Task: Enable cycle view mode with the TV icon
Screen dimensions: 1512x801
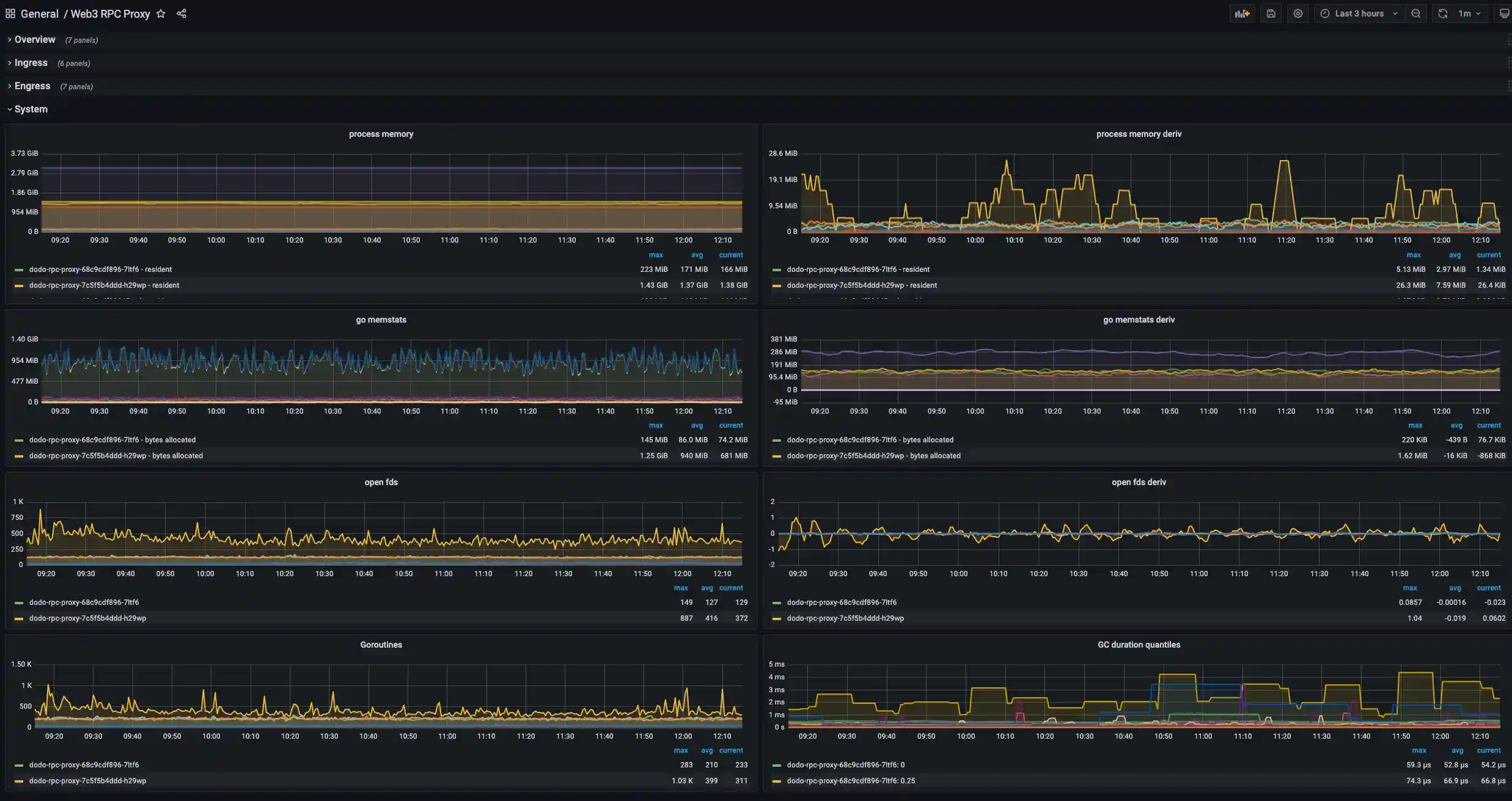Action: [1504, 13]
